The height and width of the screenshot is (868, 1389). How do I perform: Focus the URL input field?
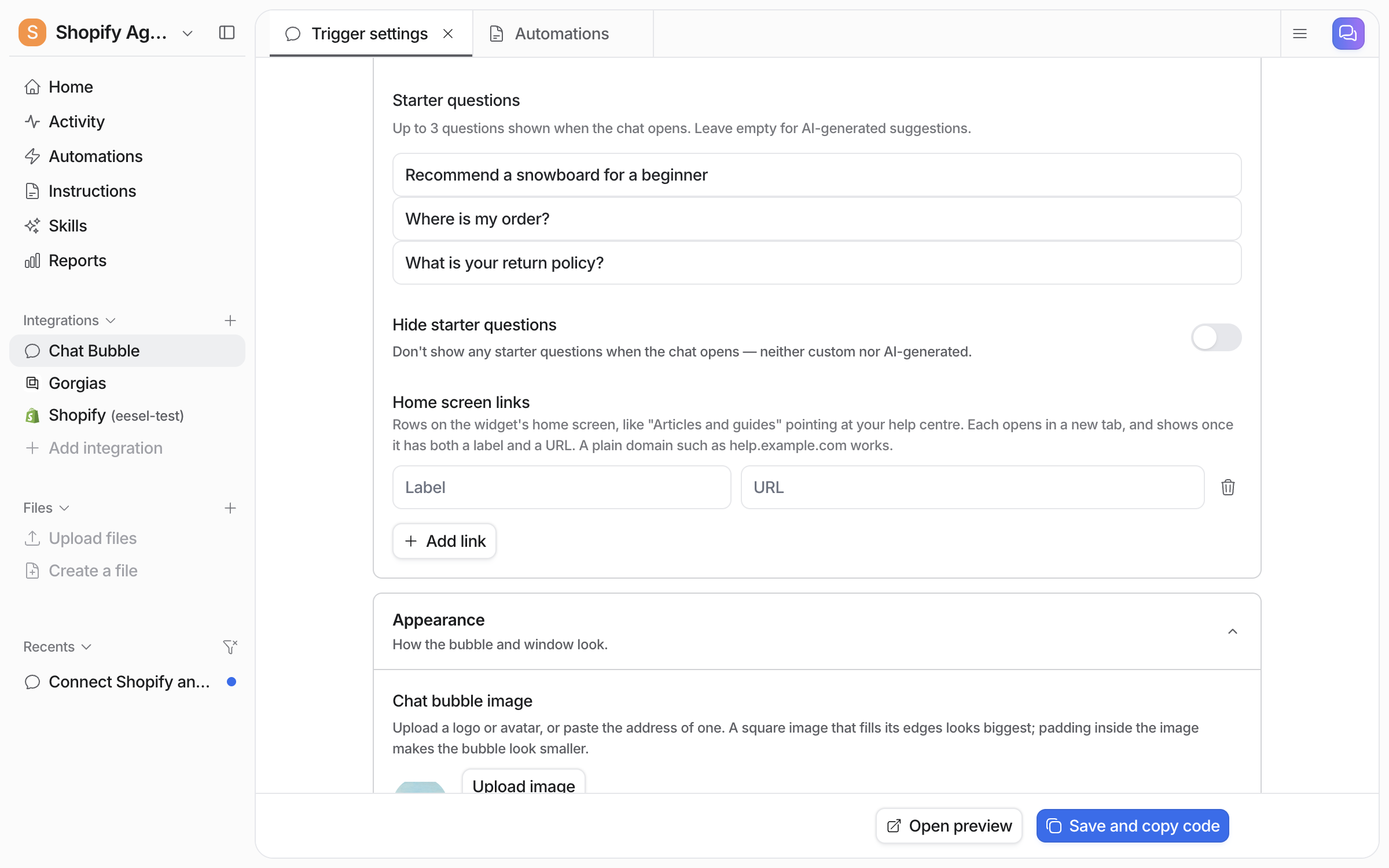click(x=972, y=487)
